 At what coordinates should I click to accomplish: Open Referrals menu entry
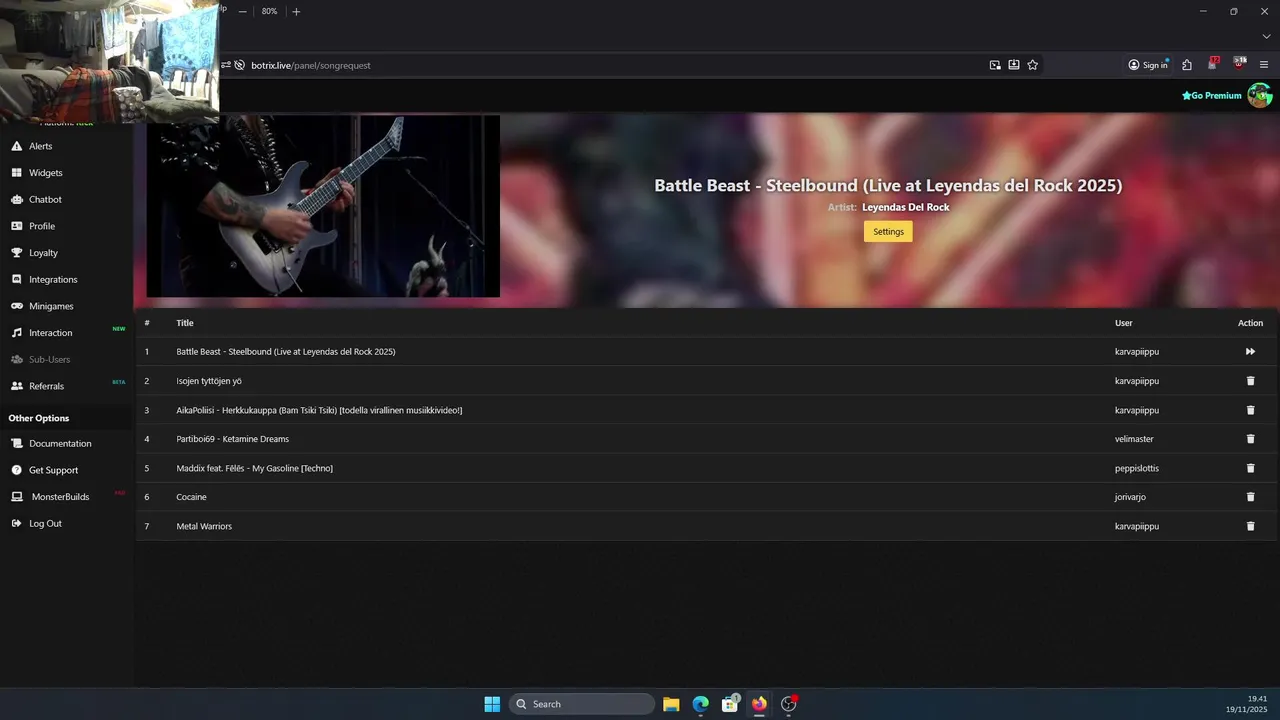coord(47,386)
